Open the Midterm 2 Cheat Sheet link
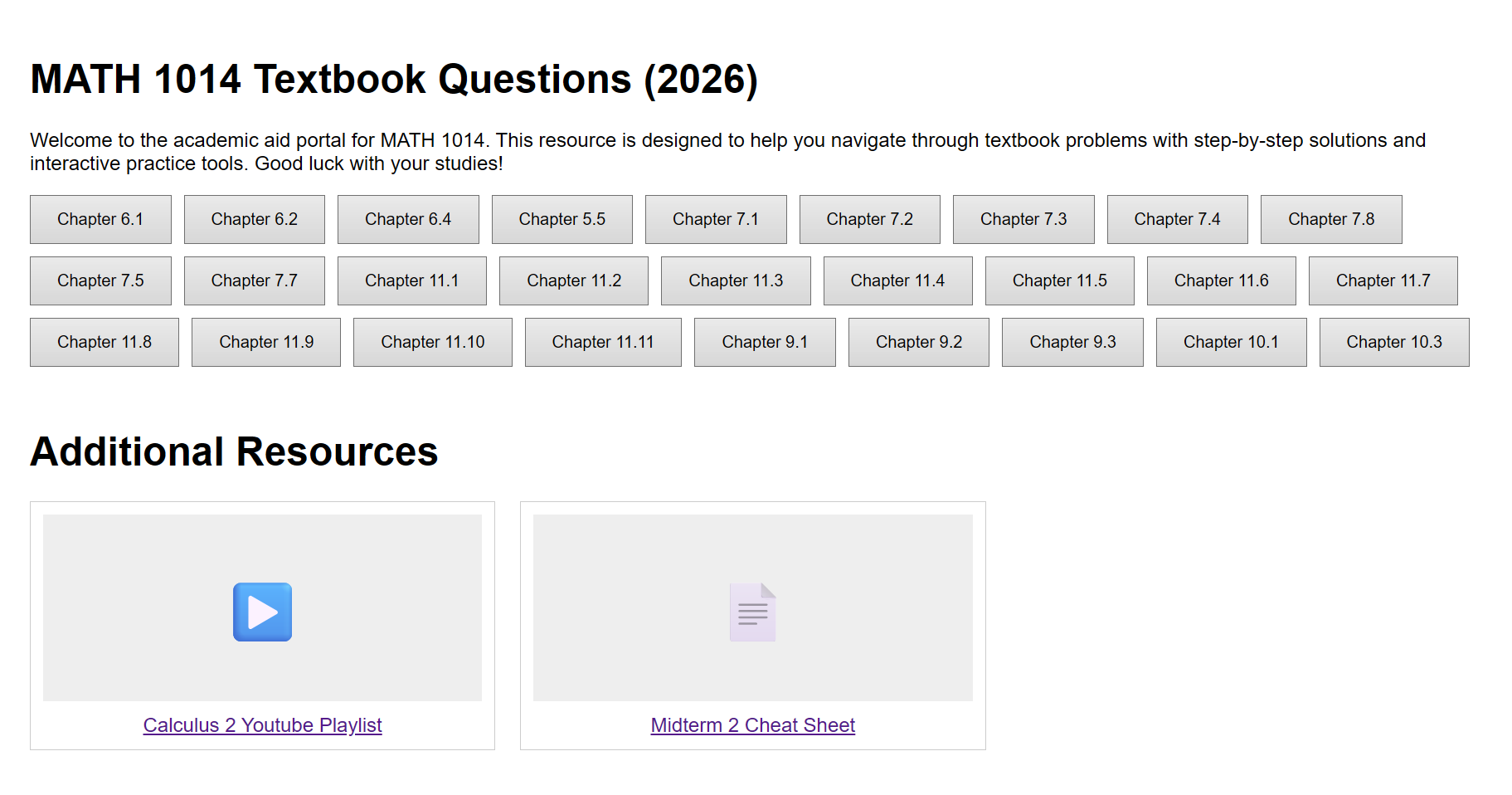The width and height of the screenshot is (1512, 795). coord(751,724)
